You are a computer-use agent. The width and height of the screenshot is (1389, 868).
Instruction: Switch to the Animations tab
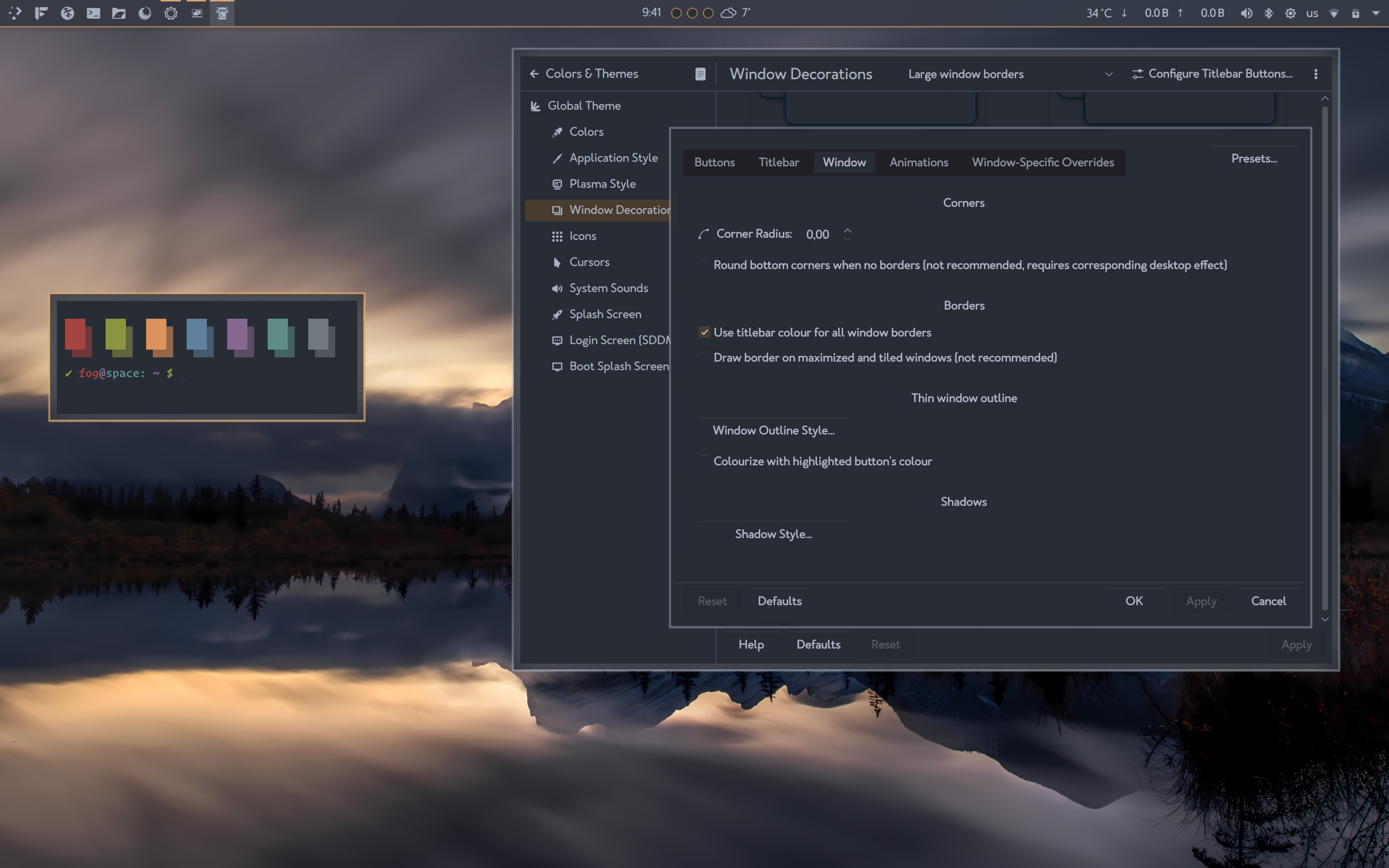point(918,163)
